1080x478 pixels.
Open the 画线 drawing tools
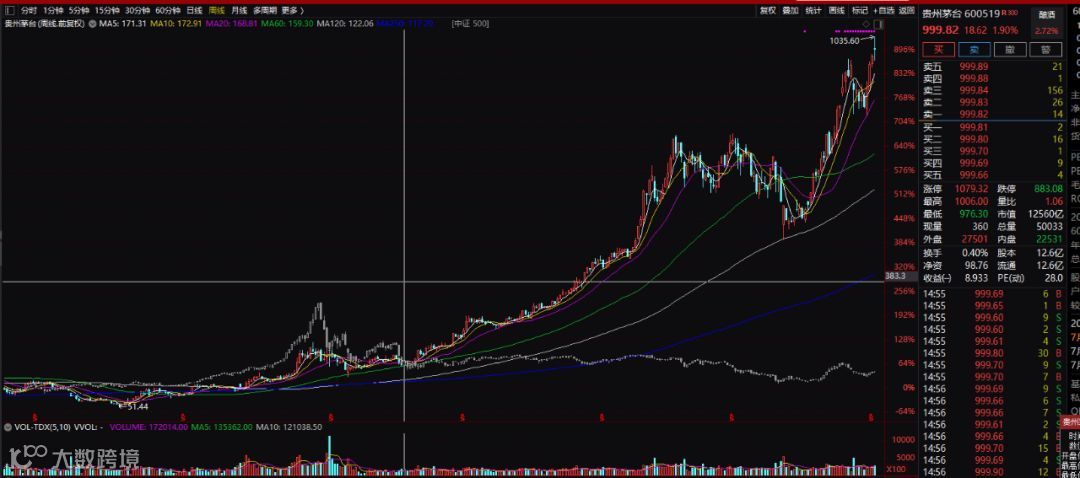(836, 10)
